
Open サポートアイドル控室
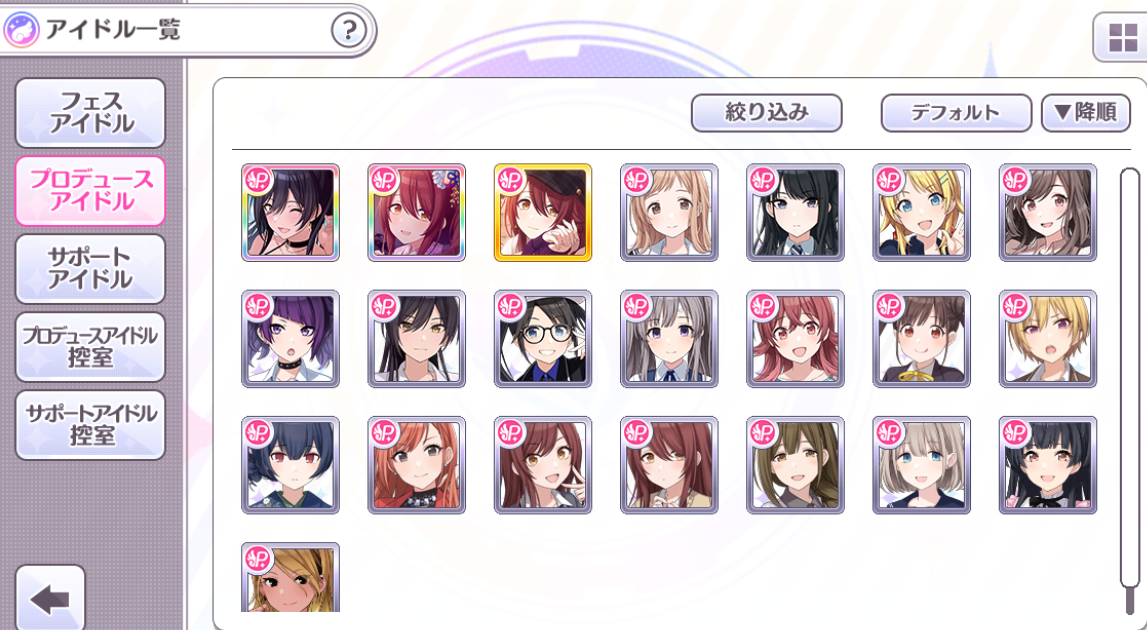click(x=91, y=424)
